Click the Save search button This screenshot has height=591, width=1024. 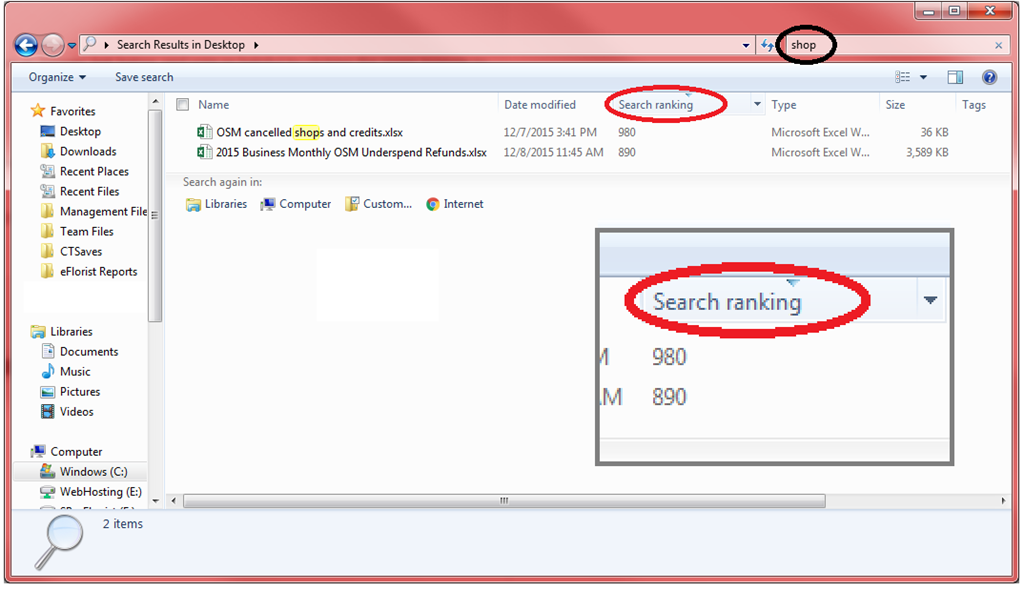pyautogui.click(x=144, y=77)
